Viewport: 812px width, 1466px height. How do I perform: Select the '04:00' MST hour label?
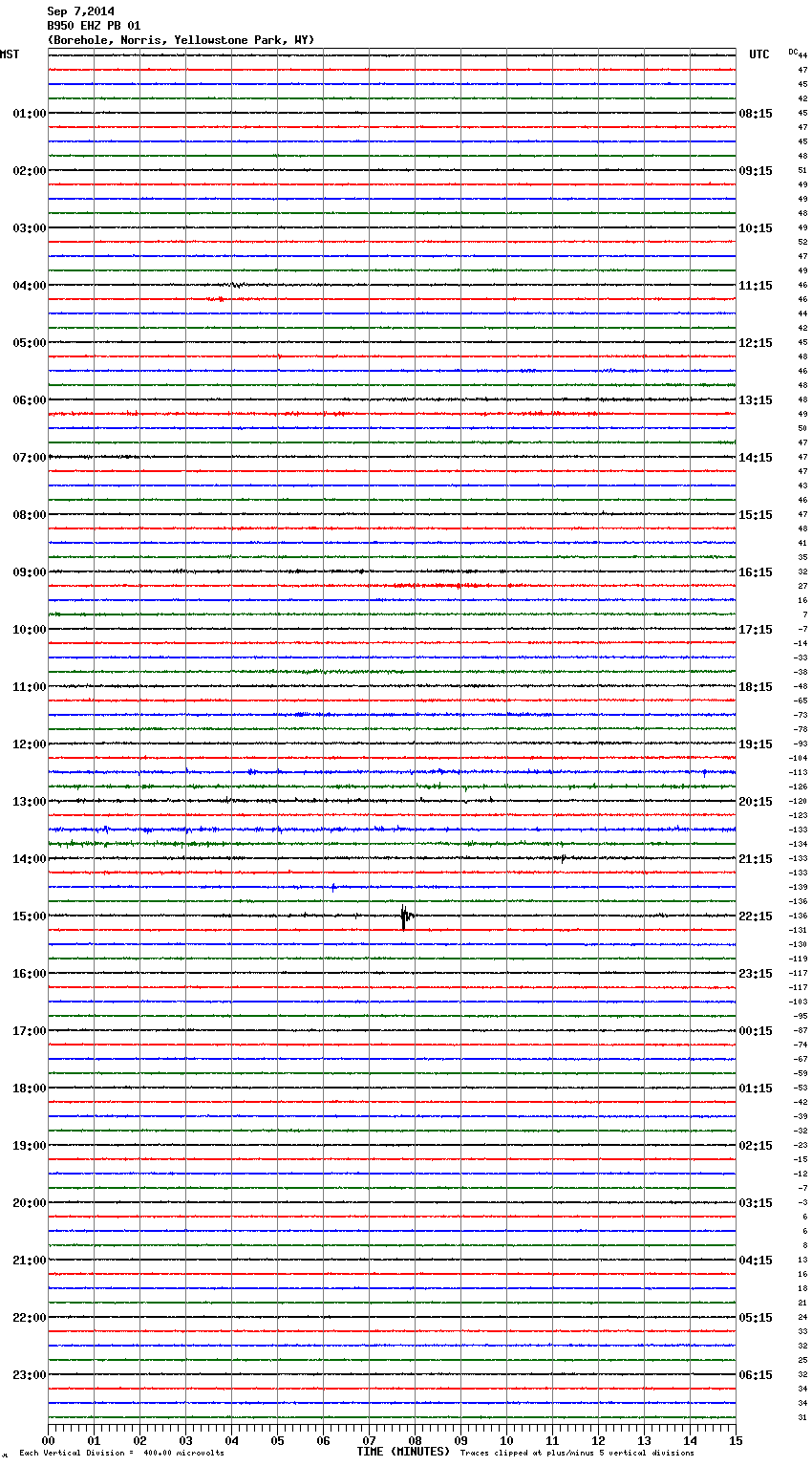(30, 286)
